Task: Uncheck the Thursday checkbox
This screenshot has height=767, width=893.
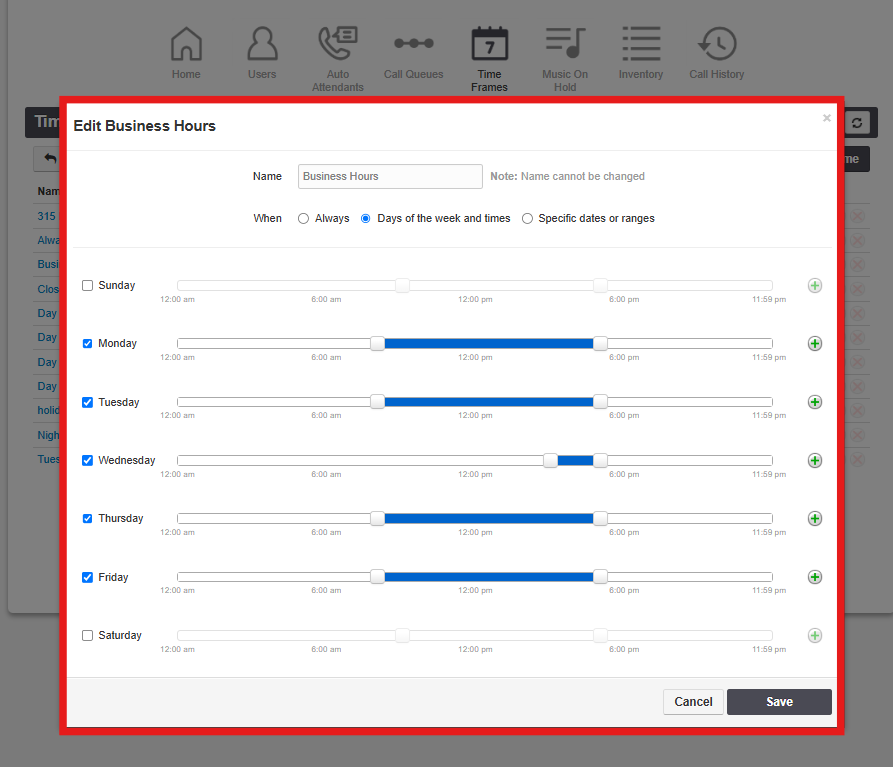Action: pyautogui.click(x=87, y=518)
